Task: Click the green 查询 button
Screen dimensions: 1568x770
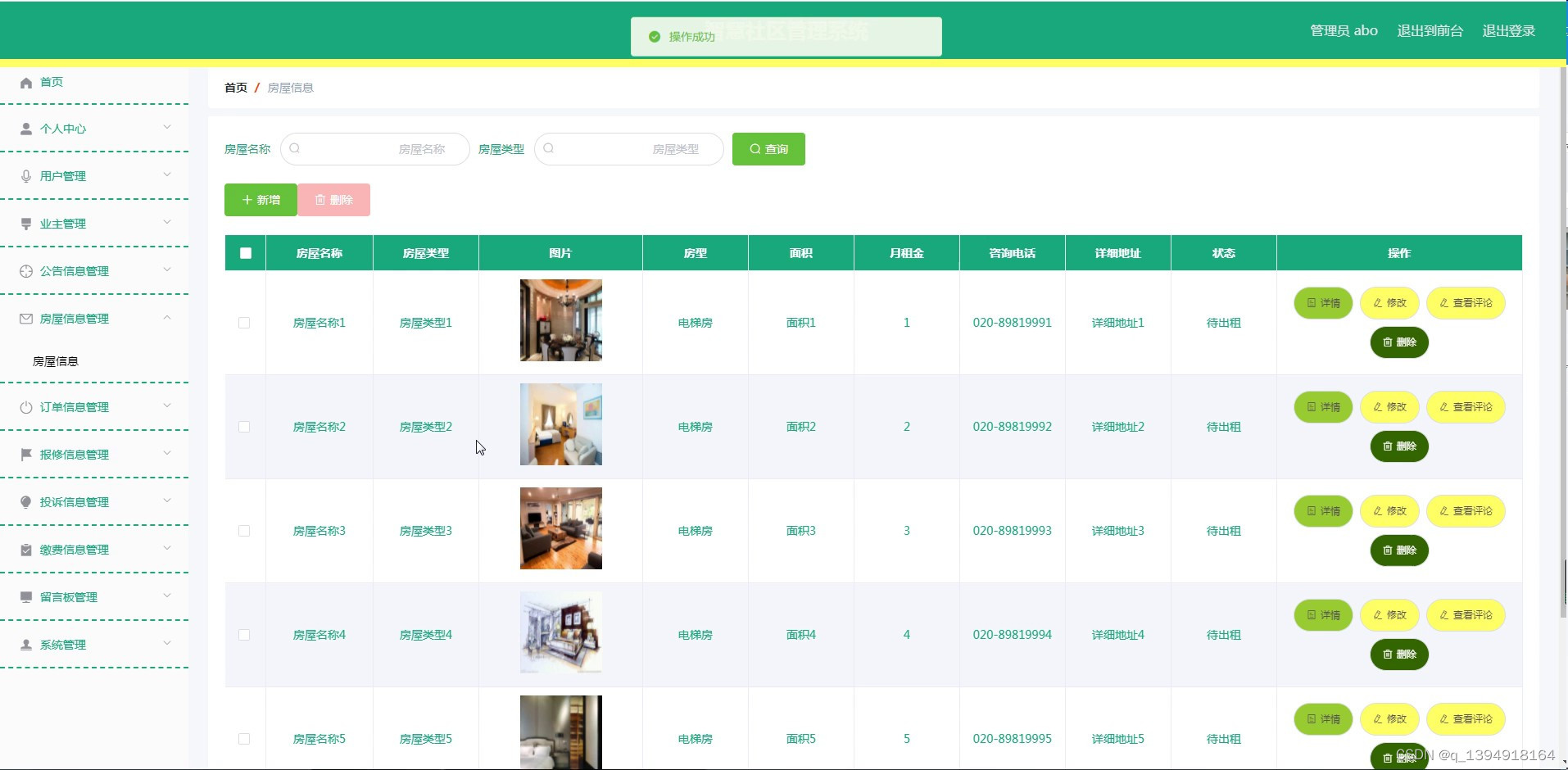Action: tap(768, 149)
